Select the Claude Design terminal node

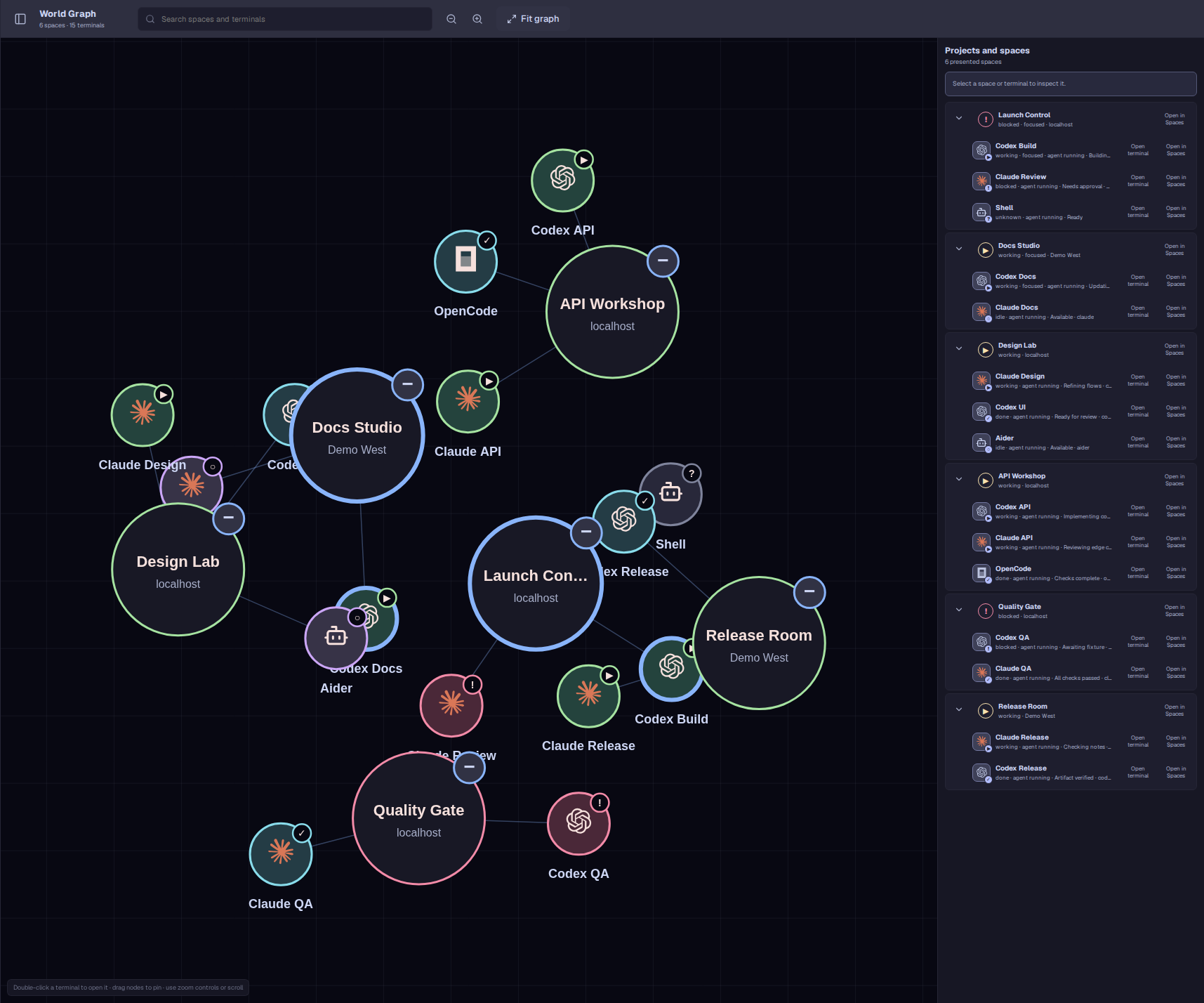click(x=143, y=415)
